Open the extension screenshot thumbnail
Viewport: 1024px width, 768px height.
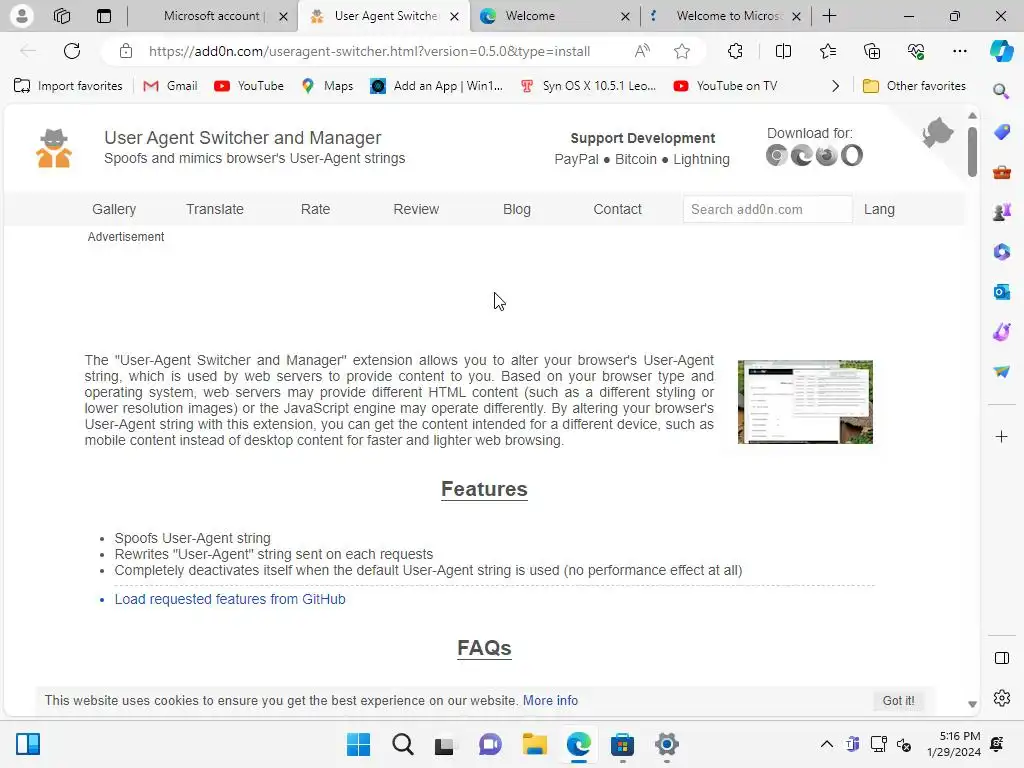[805, 402]
